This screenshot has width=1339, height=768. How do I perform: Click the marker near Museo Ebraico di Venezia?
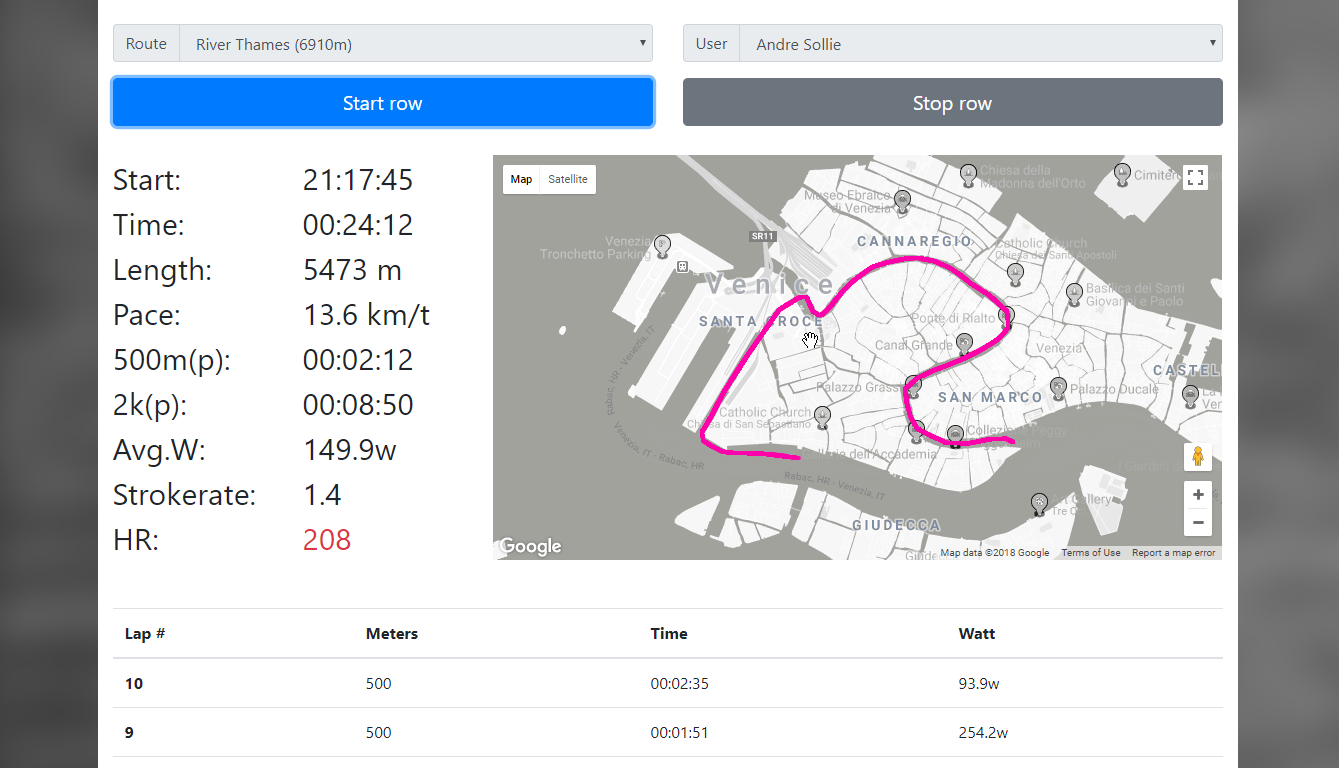[902, 200]
